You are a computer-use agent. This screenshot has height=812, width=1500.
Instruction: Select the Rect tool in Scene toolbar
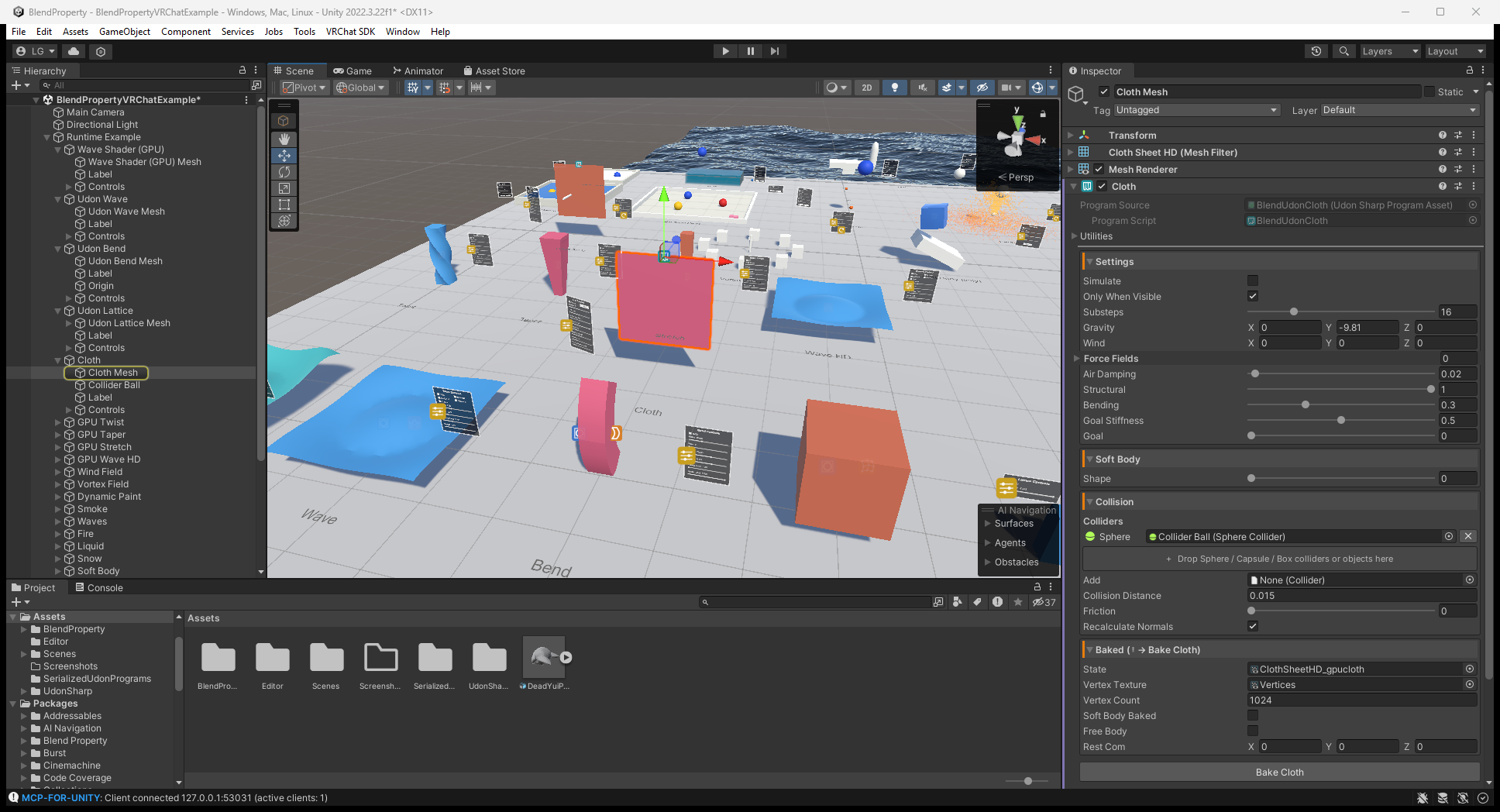(x=284, y=205)
